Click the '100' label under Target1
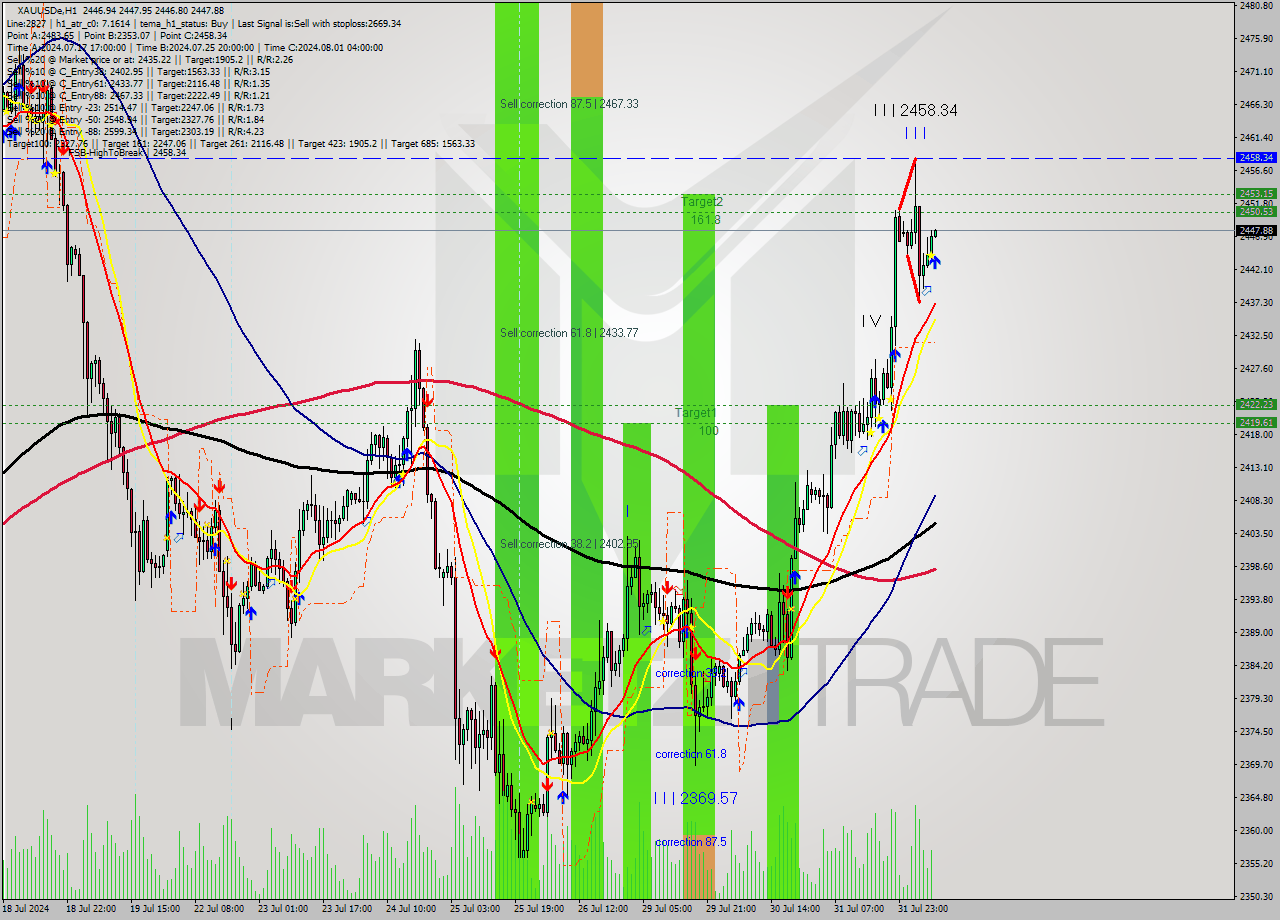The image size is (1280, 920). point(708,430)
